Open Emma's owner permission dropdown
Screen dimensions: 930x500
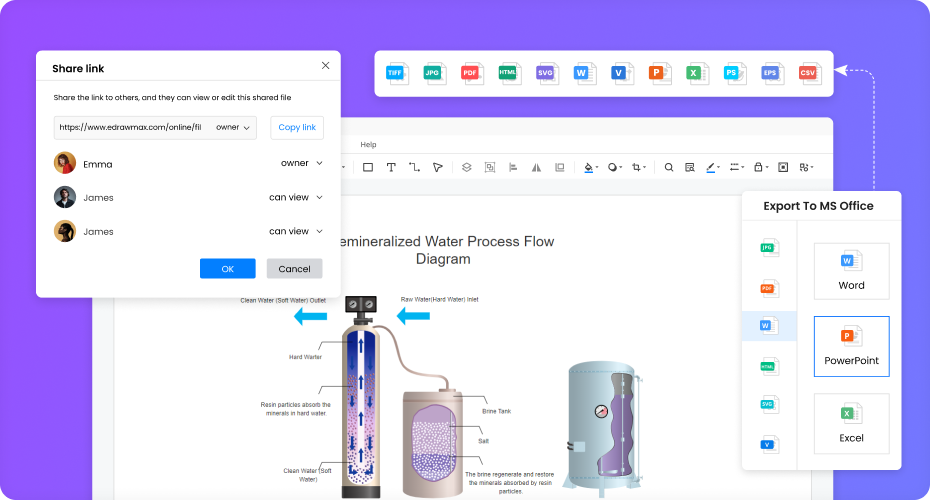301,163
